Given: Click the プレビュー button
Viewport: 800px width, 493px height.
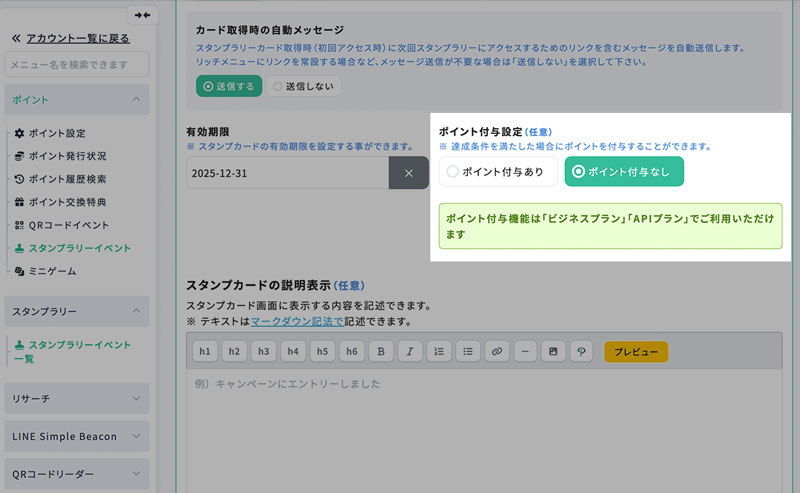Looking at the screenshot, I should [635, 352].
